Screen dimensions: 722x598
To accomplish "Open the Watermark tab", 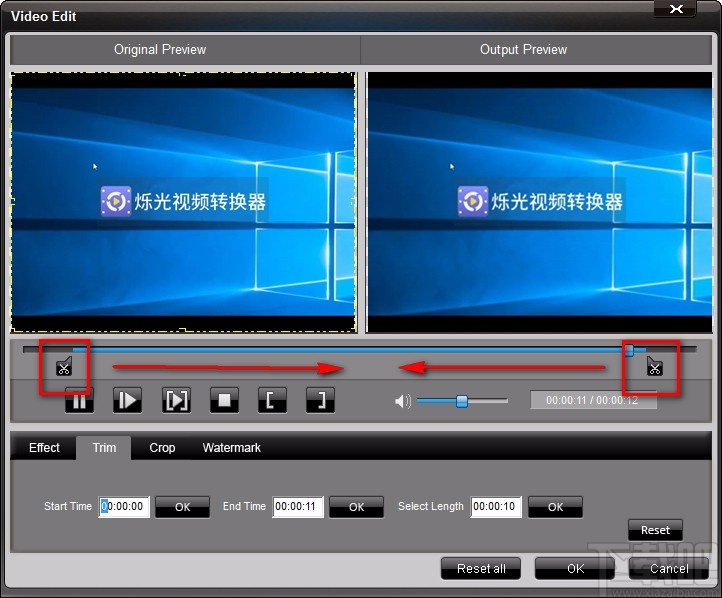I will (x=232, y=447).
